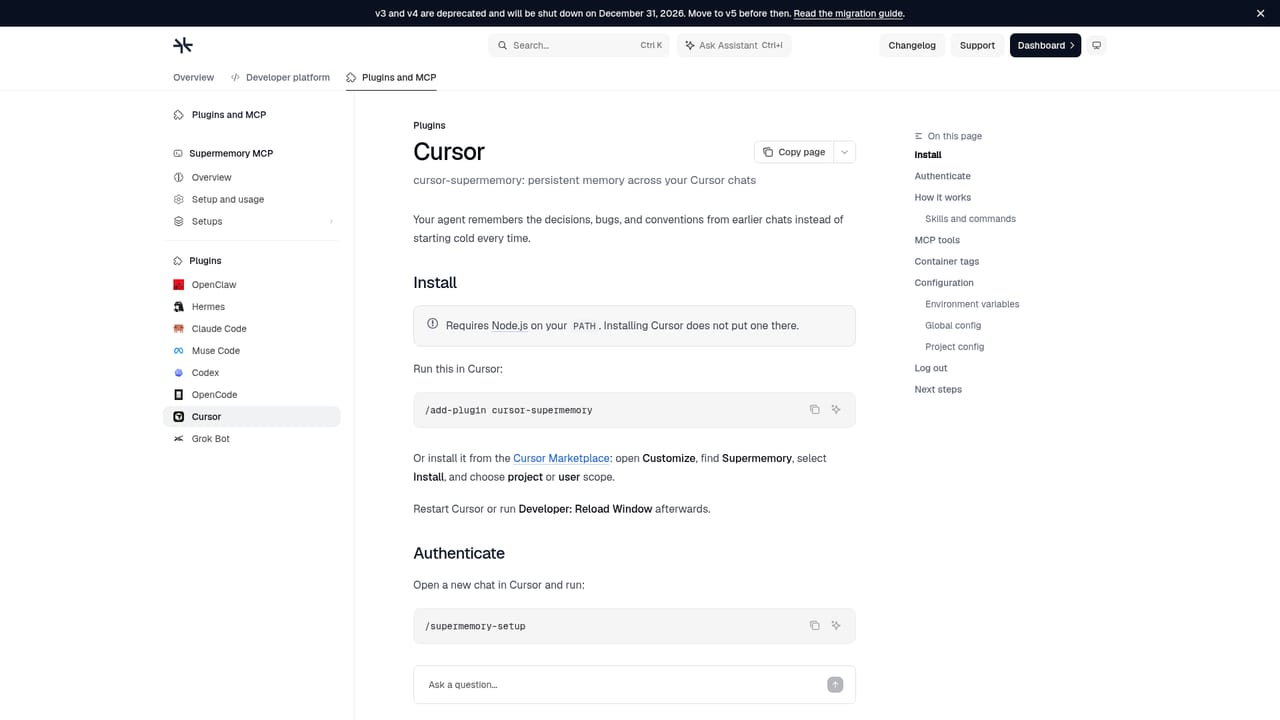Click the sparkle icon beside /add-plugin command
Screen dimensions: 1280x720
click(836, 410)
